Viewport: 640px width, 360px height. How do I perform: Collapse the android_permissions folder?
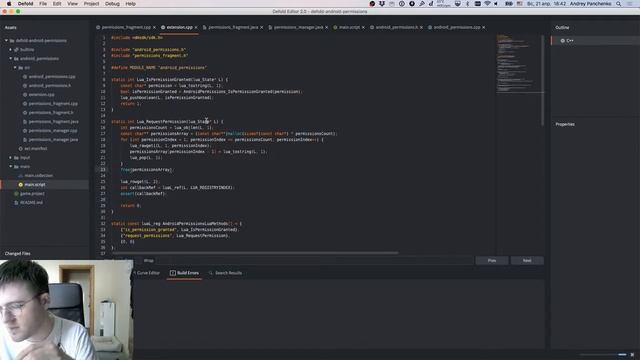[11, 59]
